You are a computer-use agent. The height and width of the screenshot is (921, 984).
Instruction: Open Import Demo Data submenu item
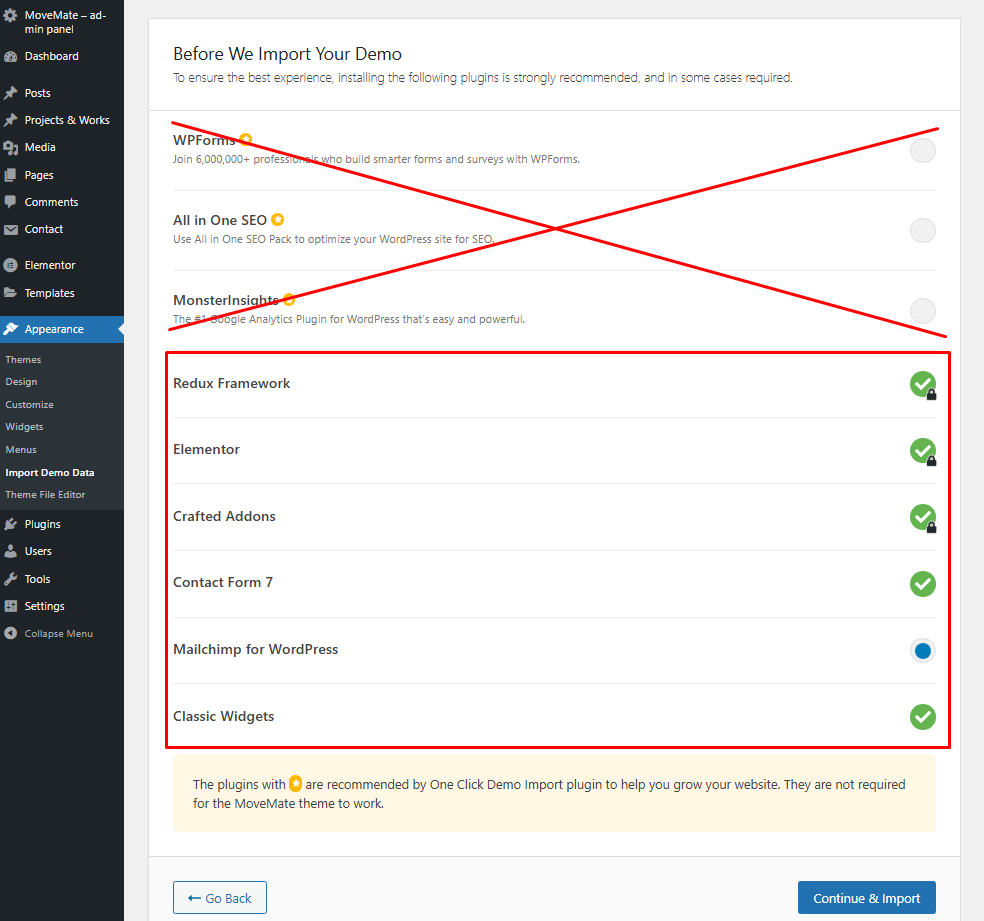coord(50,472)
